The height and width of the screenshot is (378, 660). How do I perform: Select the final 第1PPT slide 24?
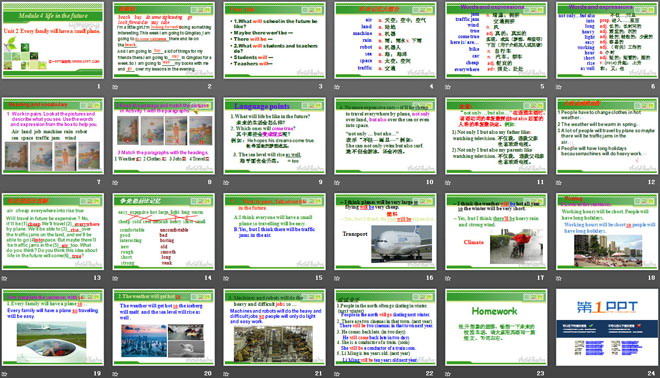(607, 327)
